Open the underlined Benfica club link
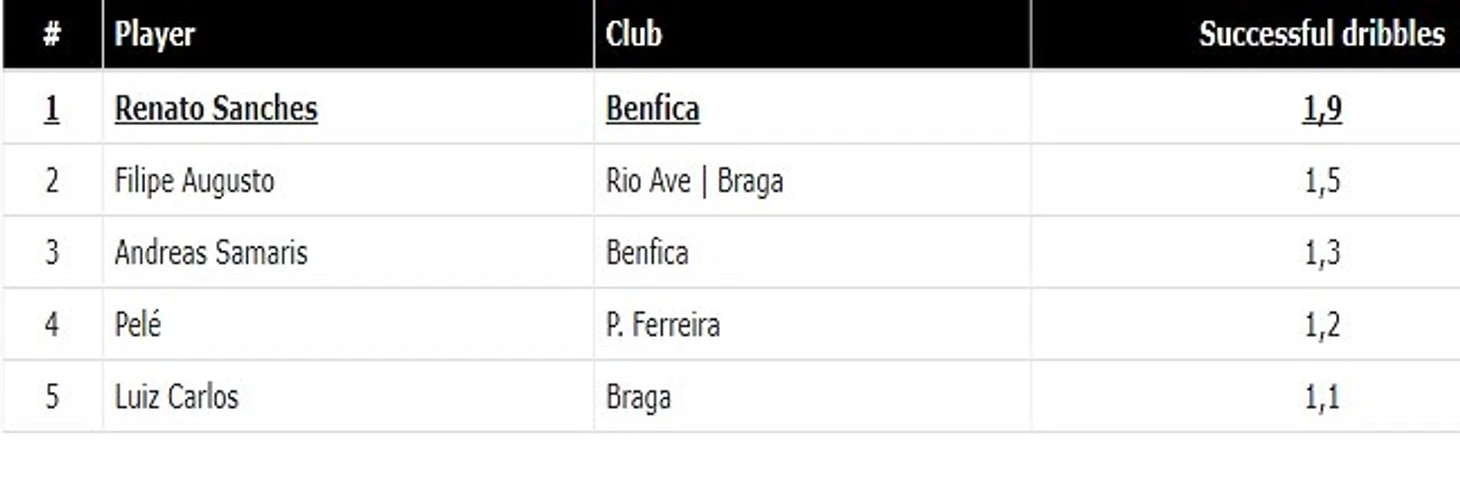 click(x=652, y=108)
